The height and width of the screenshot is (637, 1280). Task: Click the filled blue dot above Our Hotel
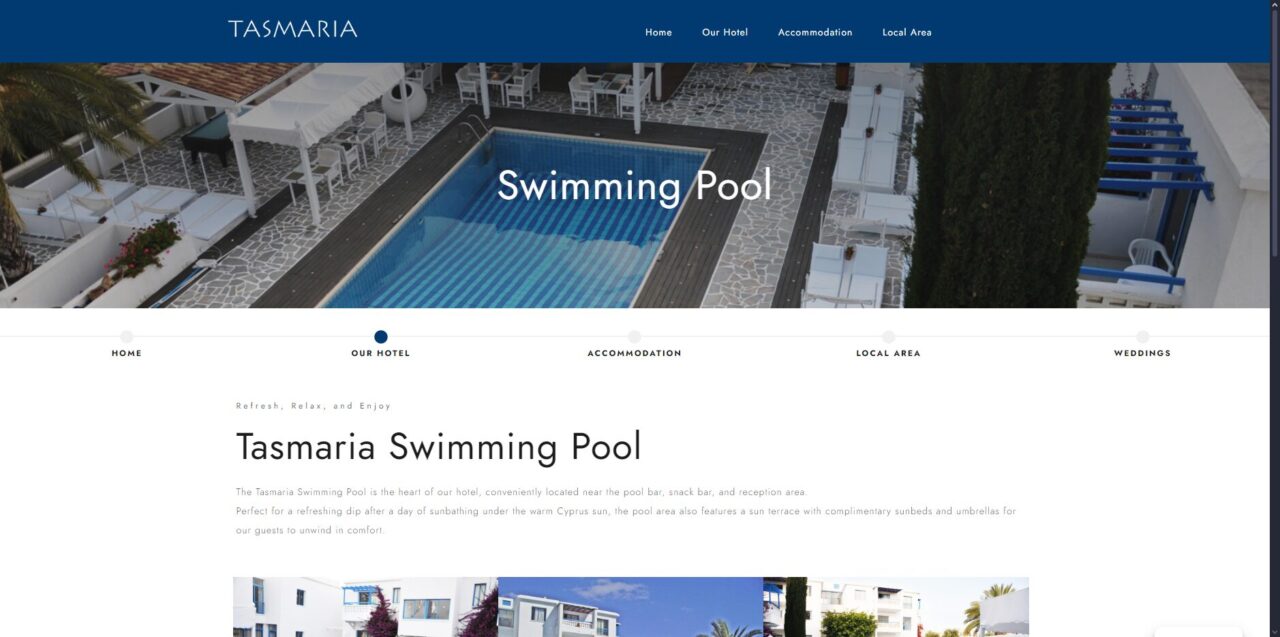(x=381, y=337)
